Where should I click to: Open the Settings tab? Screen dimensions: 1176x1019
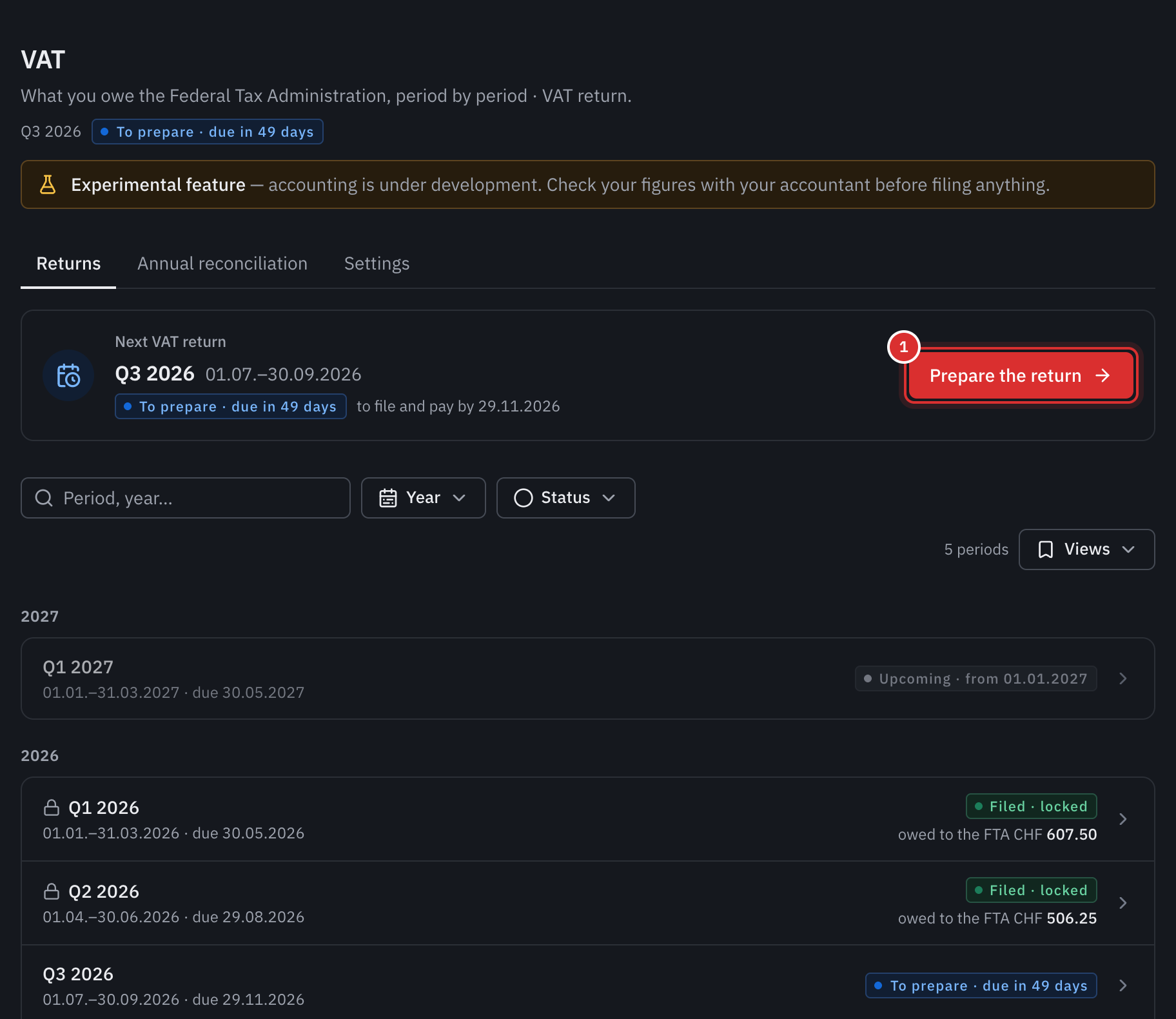(x=377, y=264)
